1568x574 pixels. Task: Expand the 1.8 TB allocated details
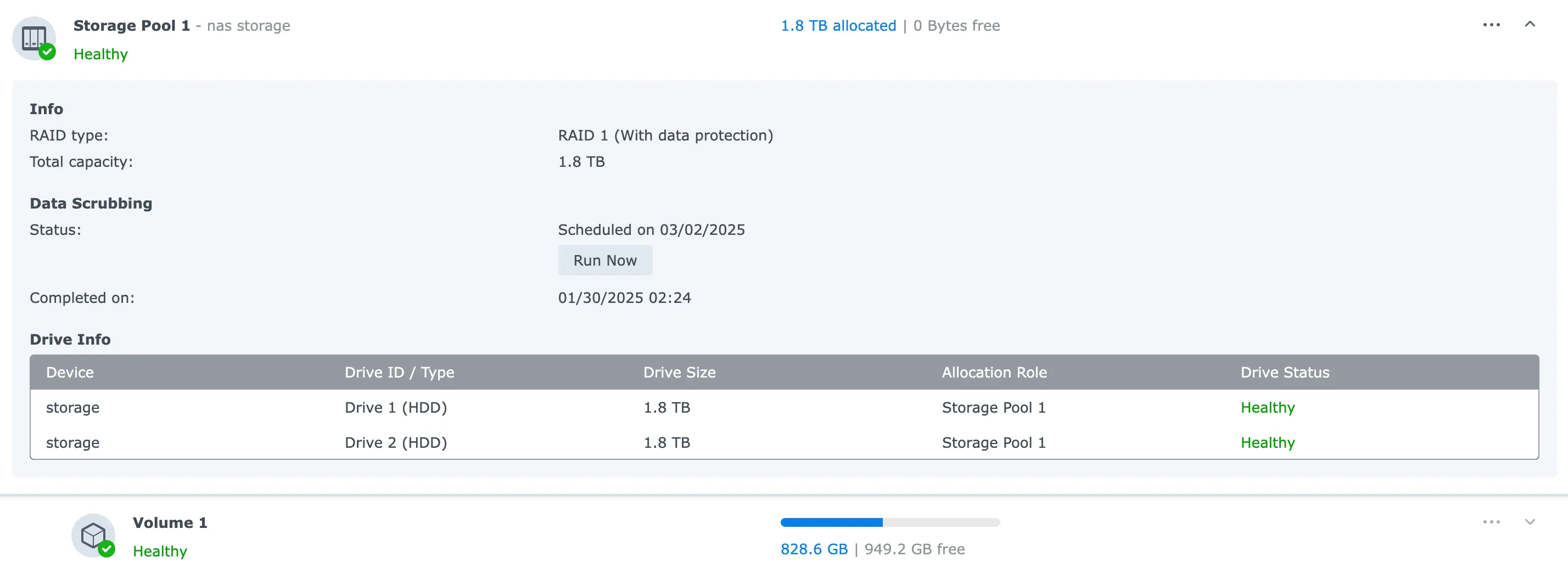point(838,26)
